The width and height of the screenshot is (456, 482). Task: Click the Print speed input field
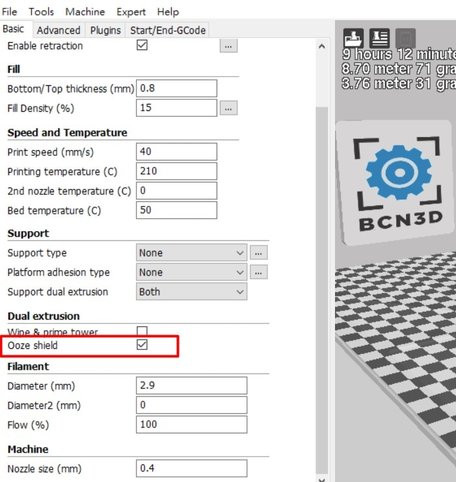176,152
